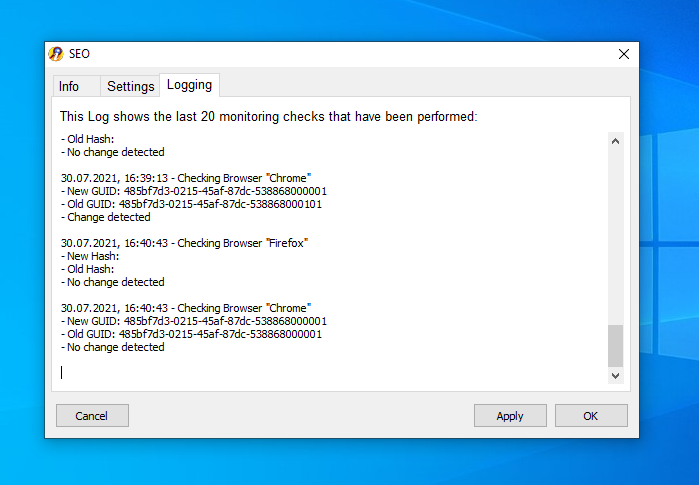
Task: Click the log scrollbar up arrow
Action: point(615,141)
